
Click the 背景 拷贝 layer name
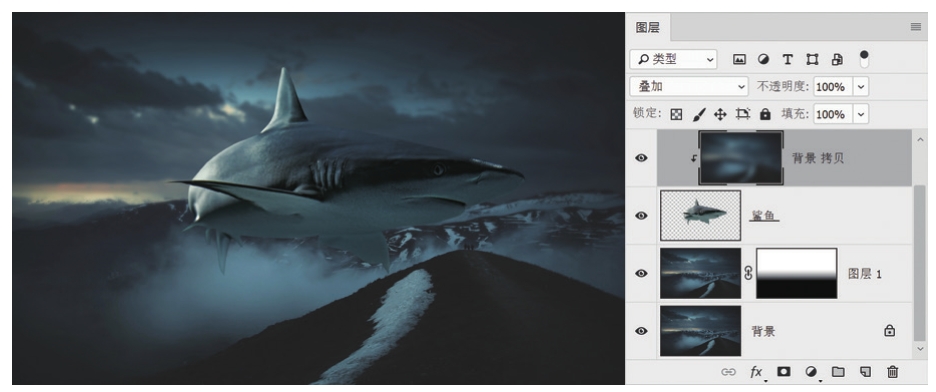coord(818,158)
